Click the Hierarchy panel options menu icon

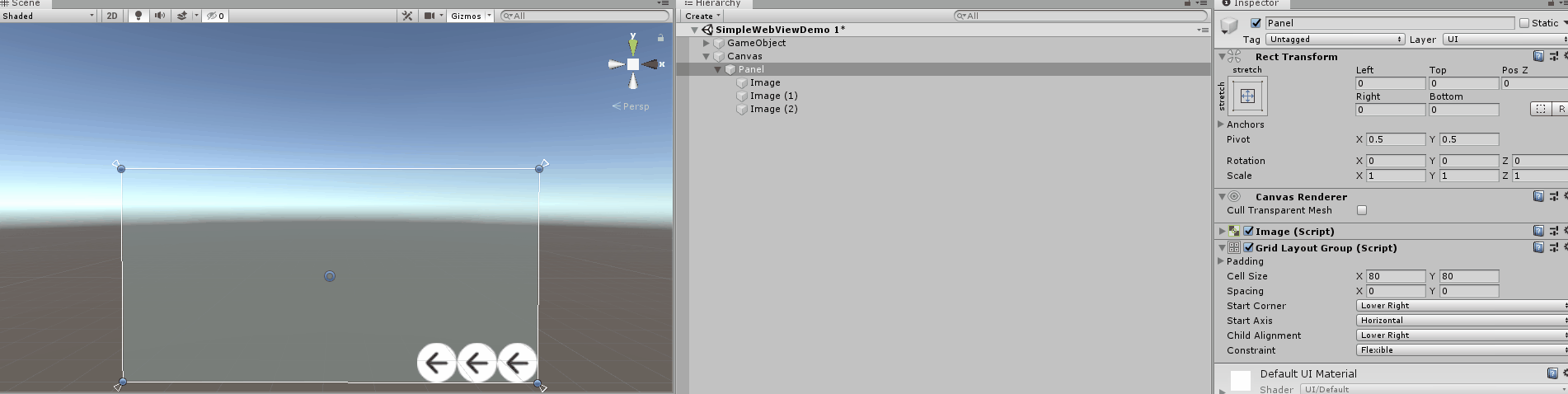coord(1201,3)
